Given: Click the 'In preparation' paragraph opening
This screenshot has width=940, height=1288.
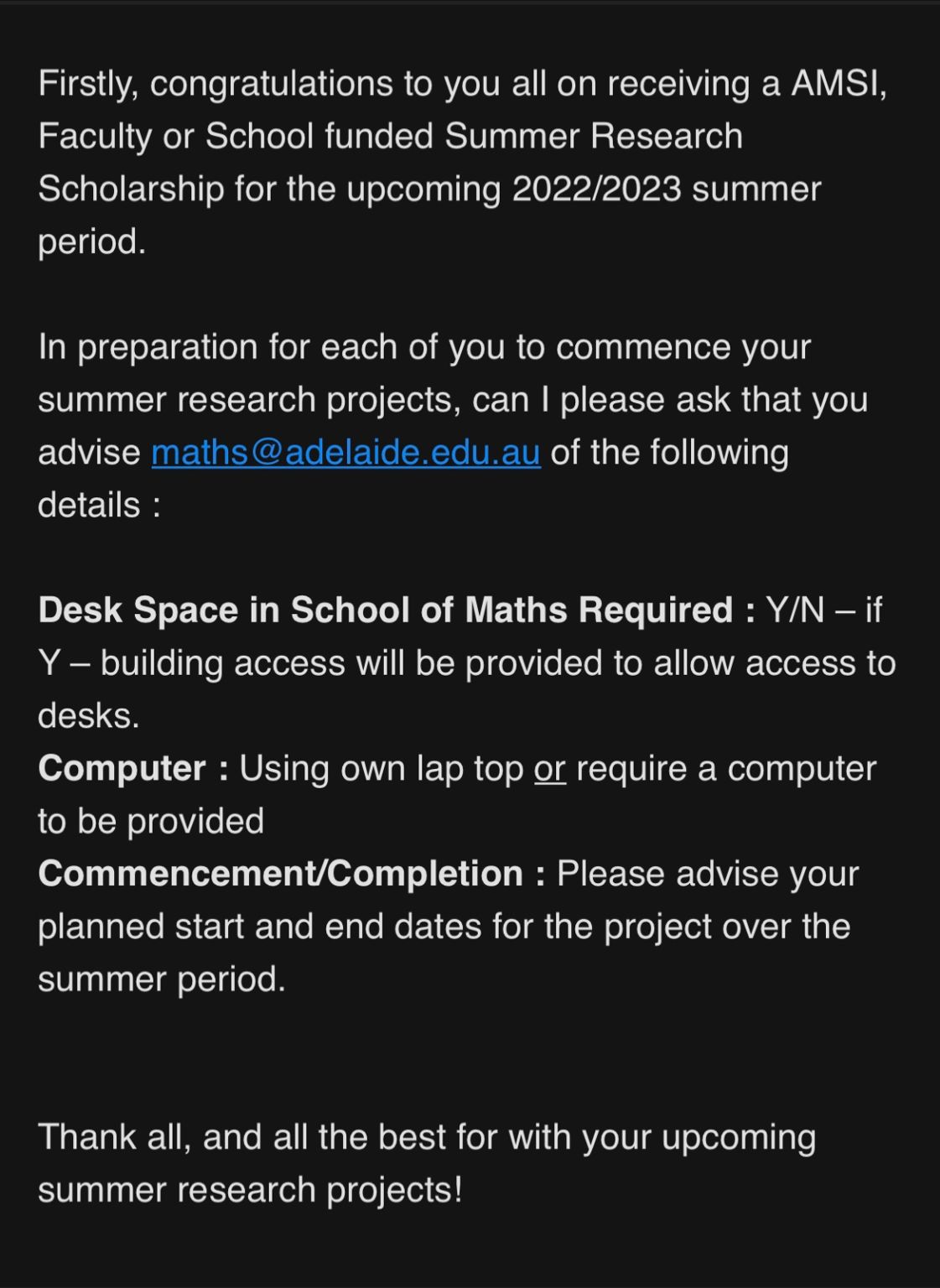Looking at the screenshot, I should [x=148, y=348].
